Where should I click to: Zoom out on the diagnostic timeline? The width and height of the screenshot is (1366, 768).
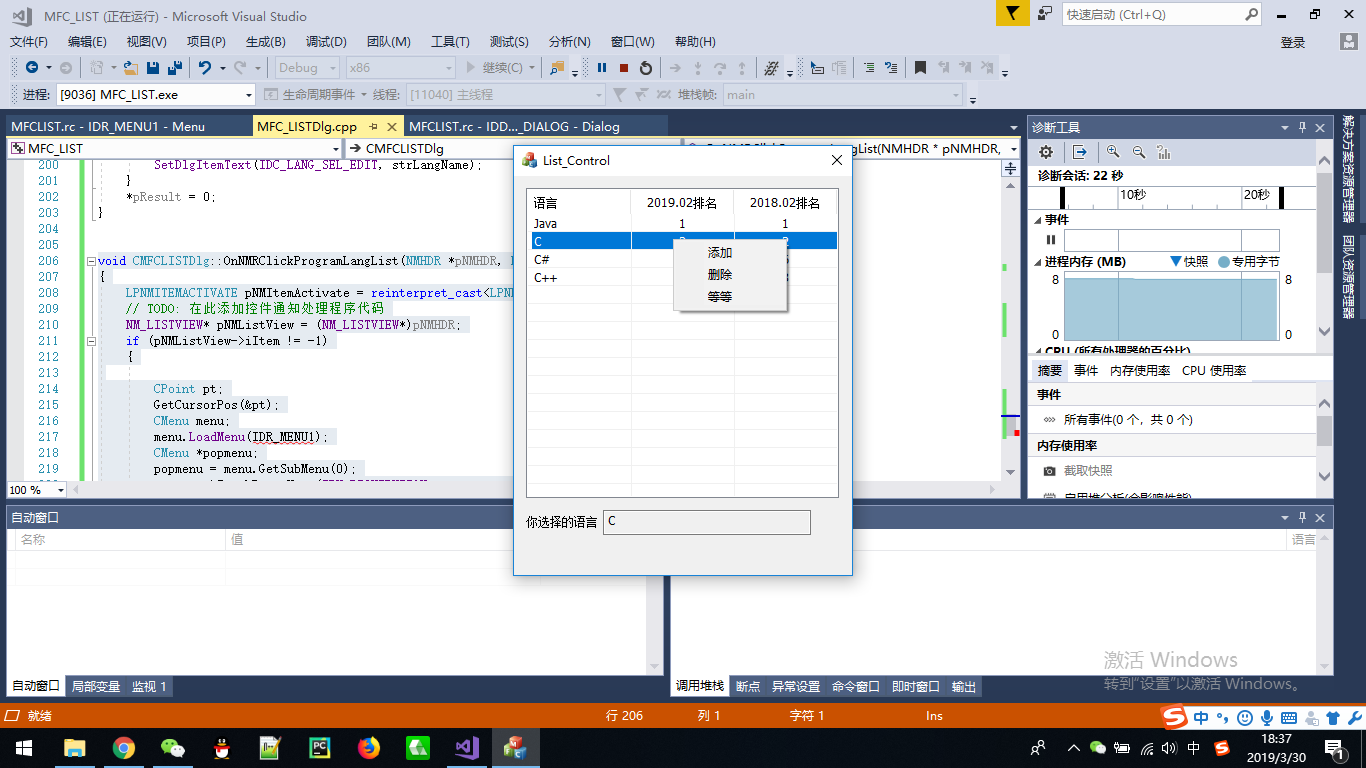1139,152
